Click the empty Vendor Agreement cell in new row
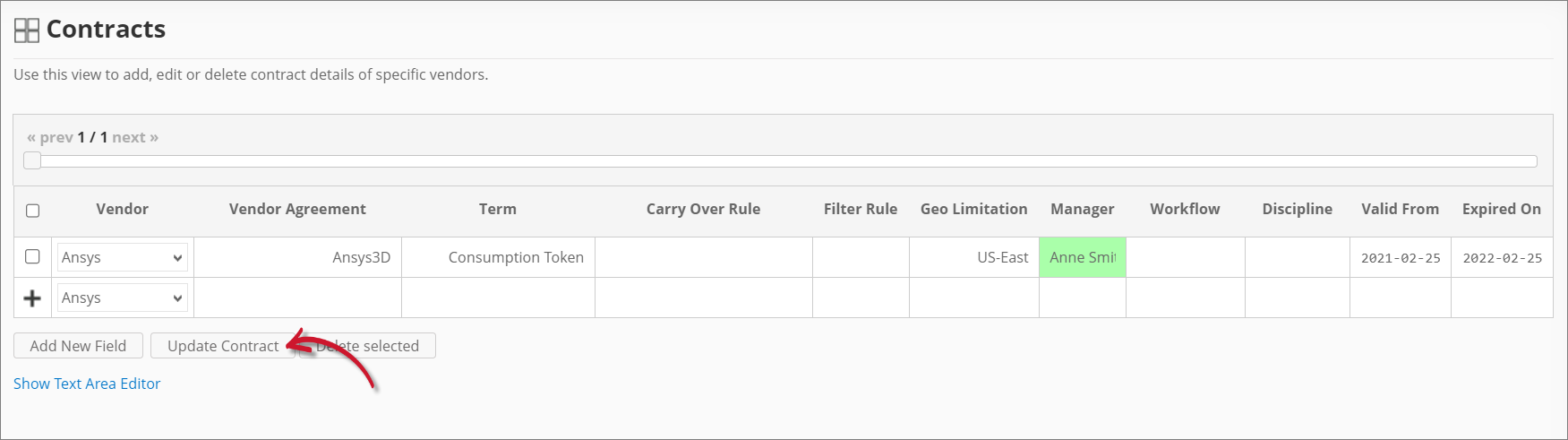This screenshot has height=440, width=1568. [297, 298]
